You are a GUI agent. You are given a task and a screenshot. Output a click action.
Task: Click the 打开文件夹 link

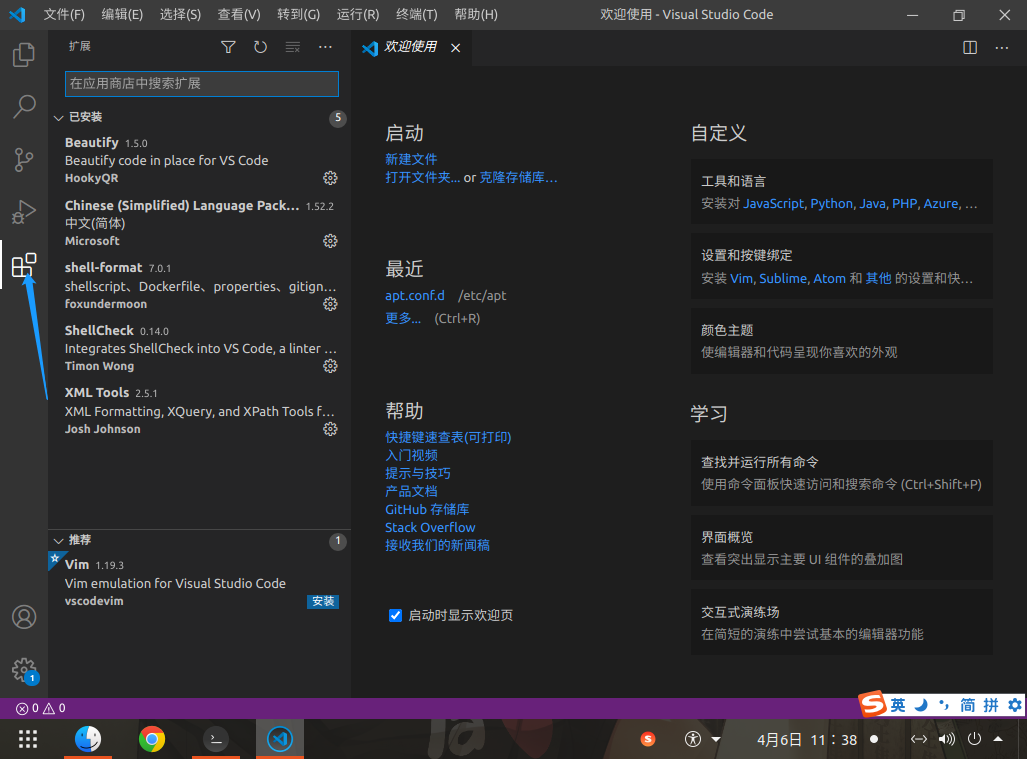point(422,177)
